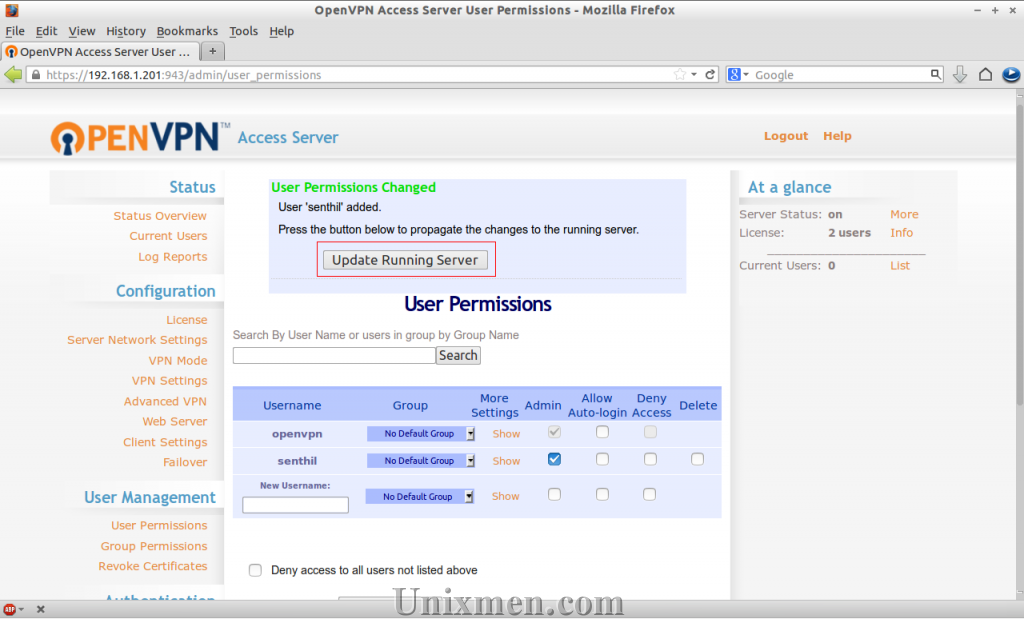Viewport: 1024px width, 619px height.
Task: Open the Help link in the page header
Action: click(837, 136)
